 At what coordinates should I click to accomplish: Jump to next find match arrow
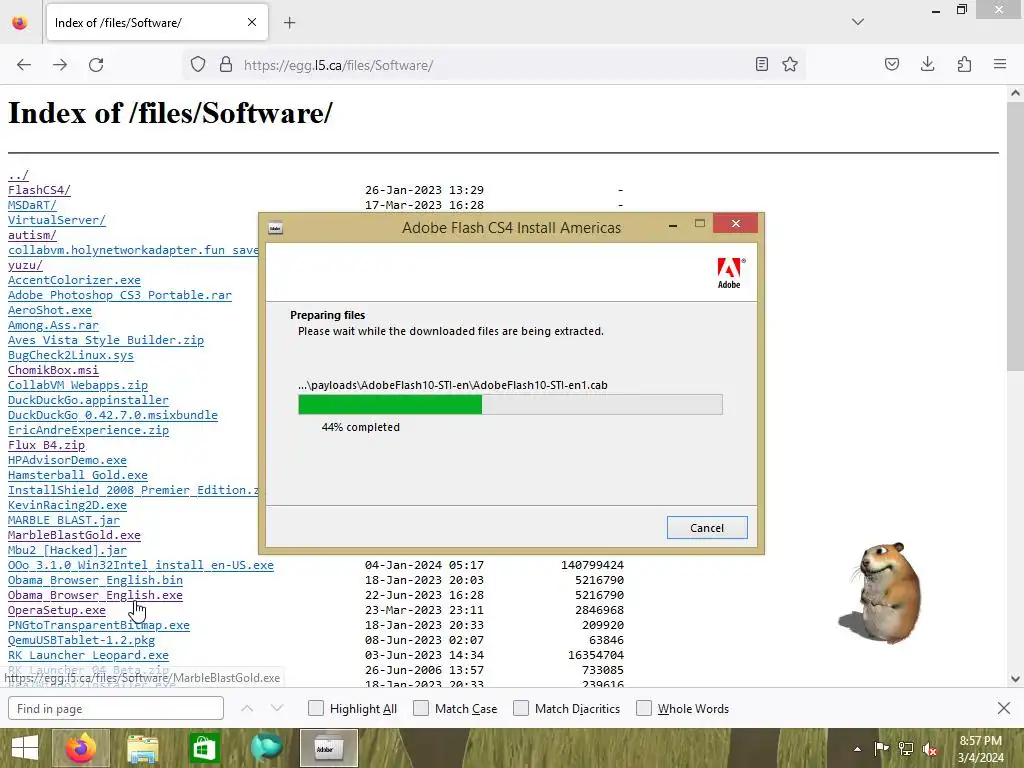coord(277,708)
